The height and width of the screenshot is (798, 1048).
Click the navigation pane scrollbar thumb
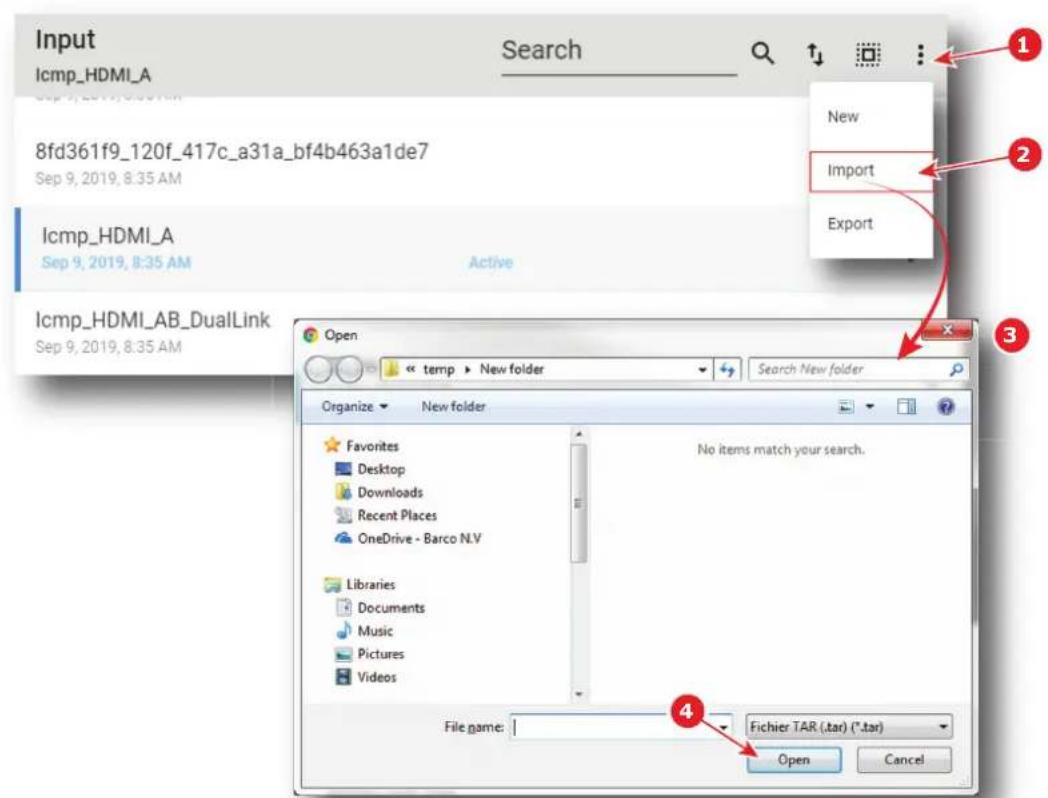tap(579, 503)
